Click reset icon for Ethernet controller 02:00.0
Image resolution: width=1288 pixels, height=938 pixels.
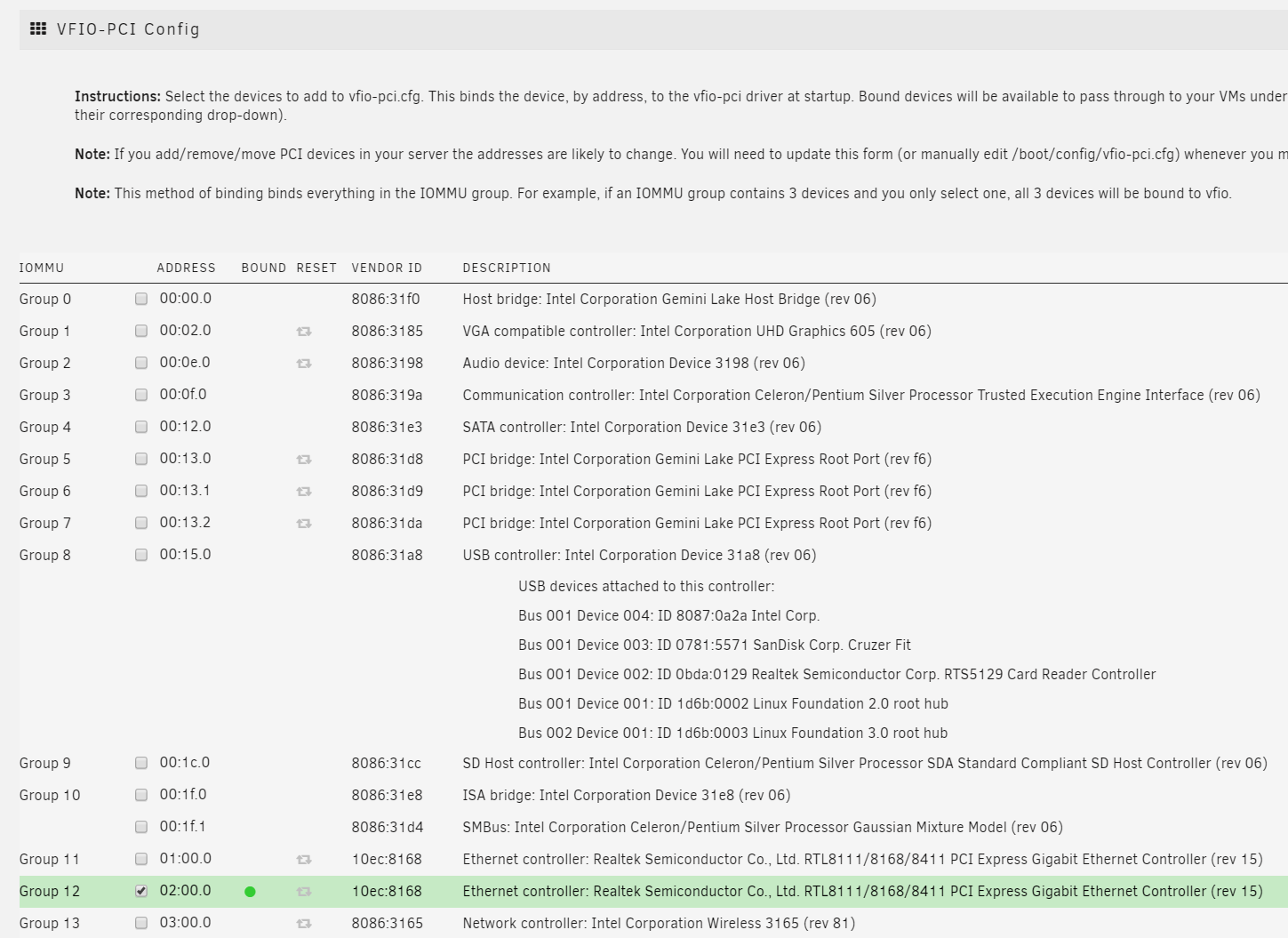(304, 892)
